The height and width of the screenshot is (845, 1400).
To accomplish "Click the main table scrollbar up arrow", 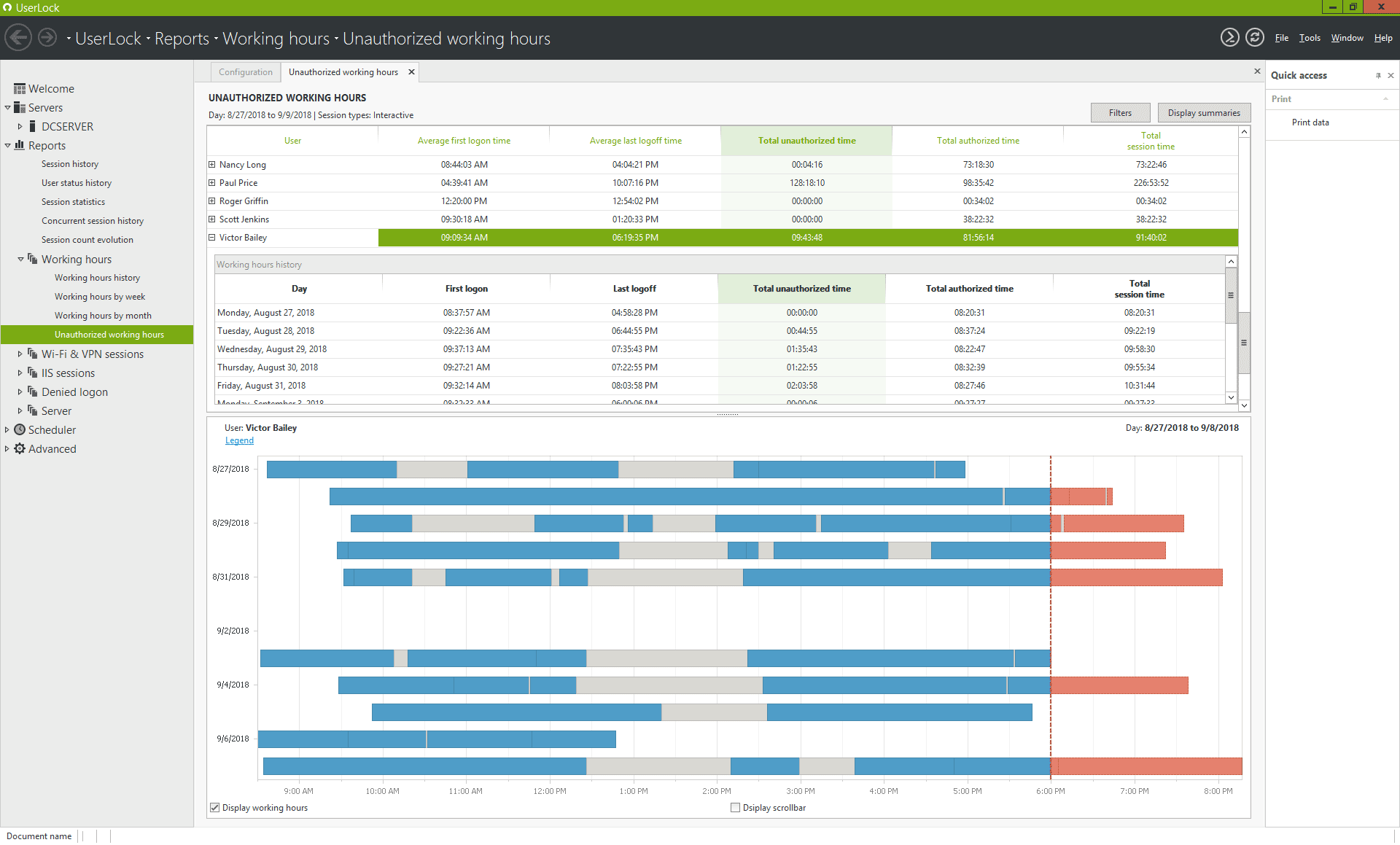I will pos(1244,132).
